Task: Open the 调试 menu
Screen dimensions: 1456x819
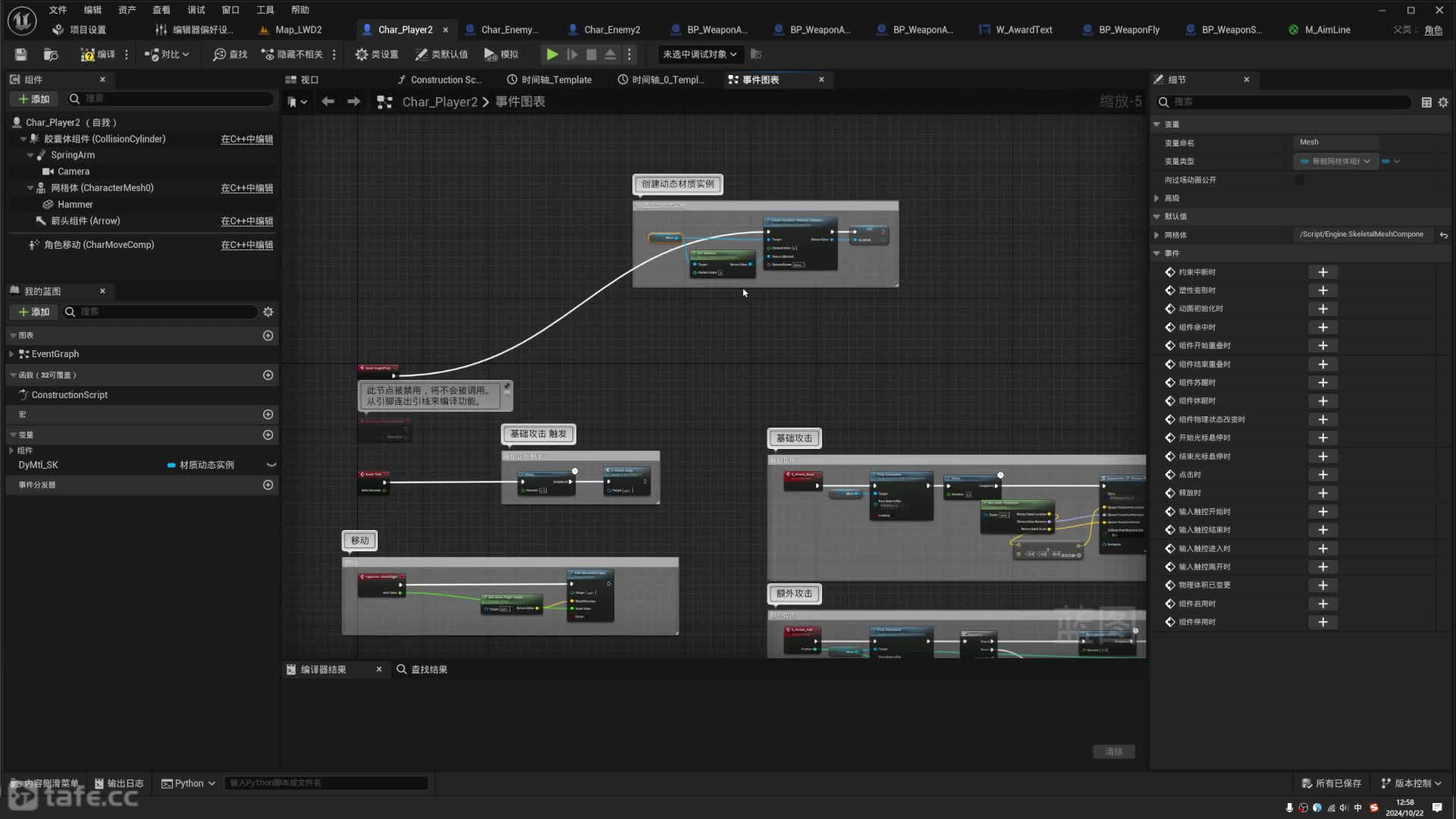Action: (196, 10)
